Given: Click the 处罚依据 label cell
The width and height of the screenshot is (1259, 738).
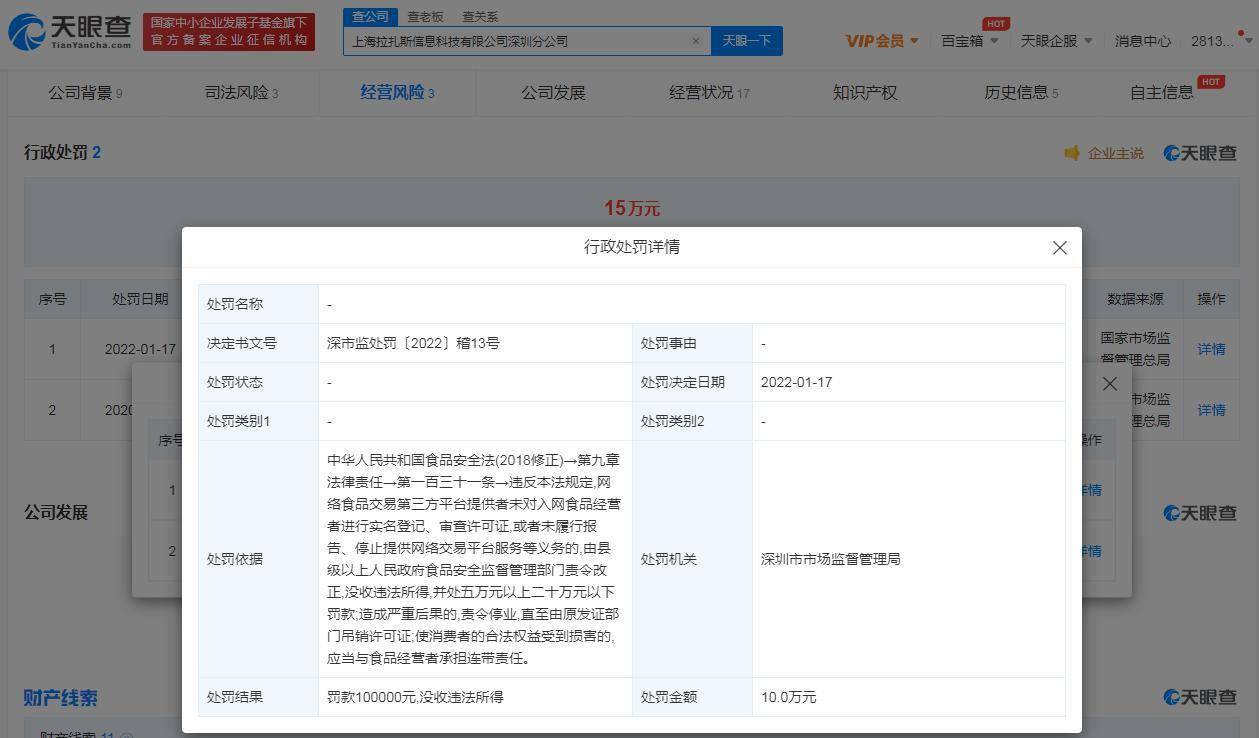Looking at the screenshot, I should [x=258, y=559].
